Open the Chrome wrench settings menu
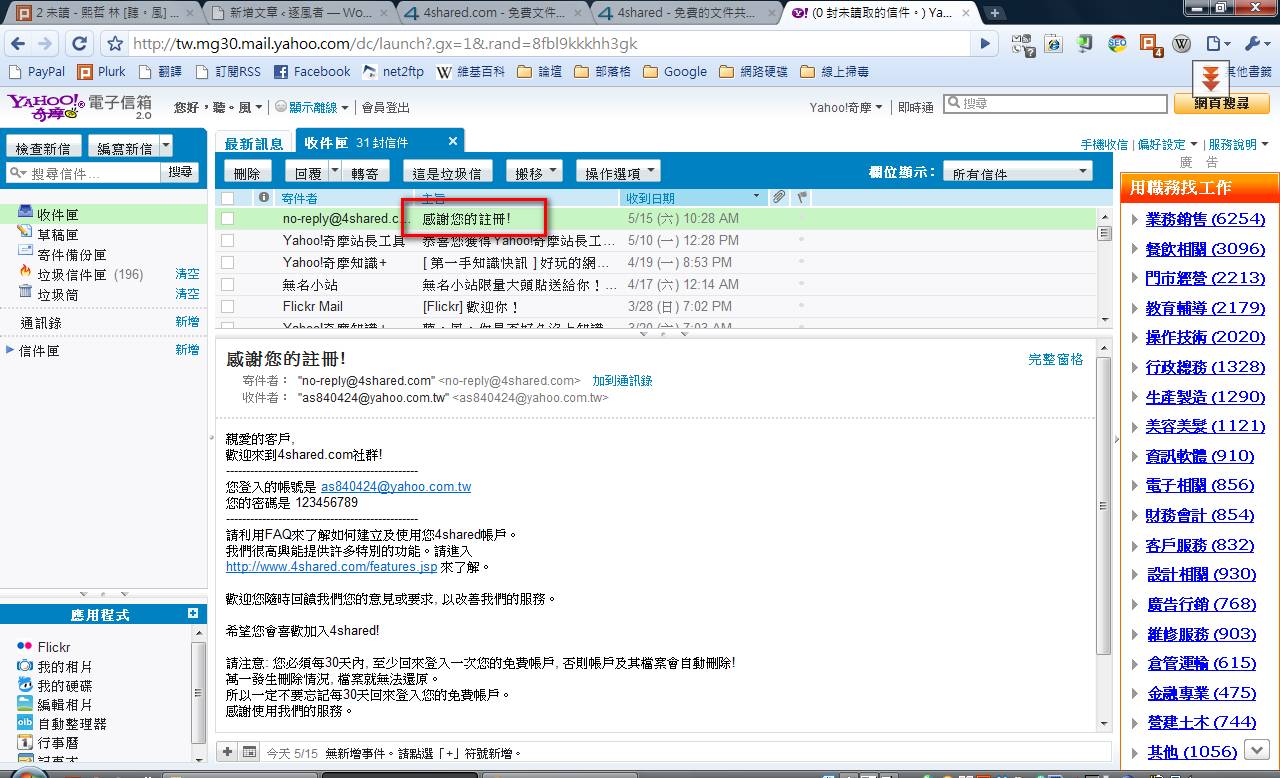Screen dimensions: 1280x778 tap(1255, 44)
